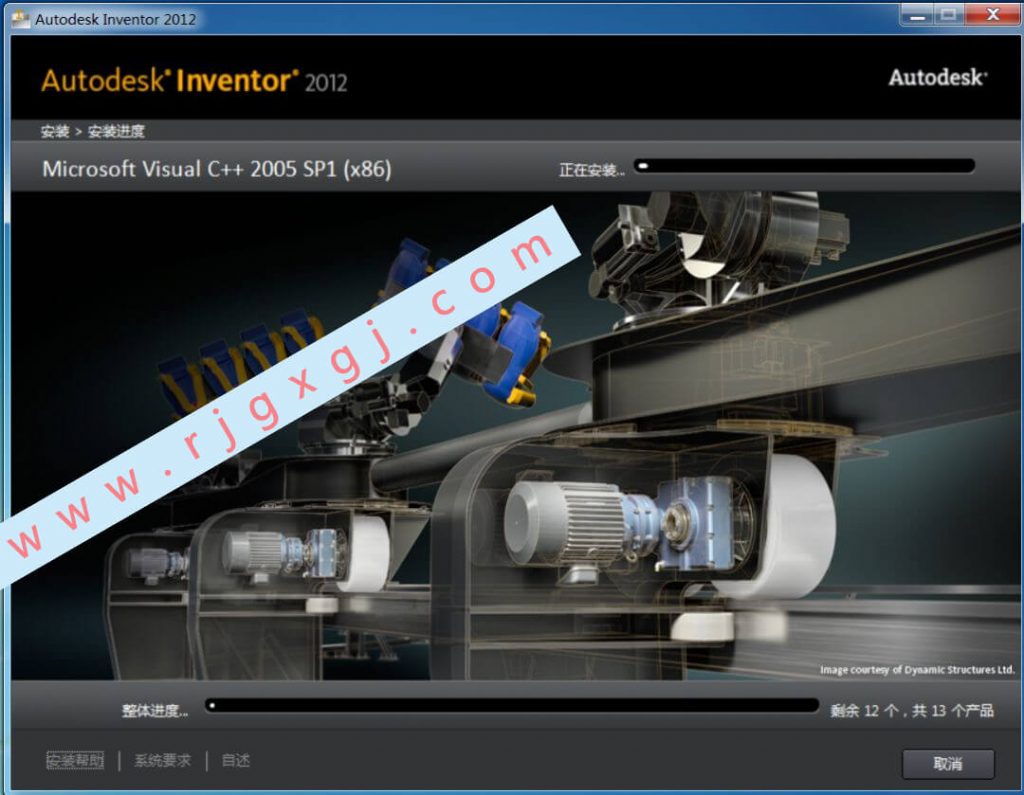Open the 自述 readme link
This screenshot has width=1024, height=795.
[236, 760]
